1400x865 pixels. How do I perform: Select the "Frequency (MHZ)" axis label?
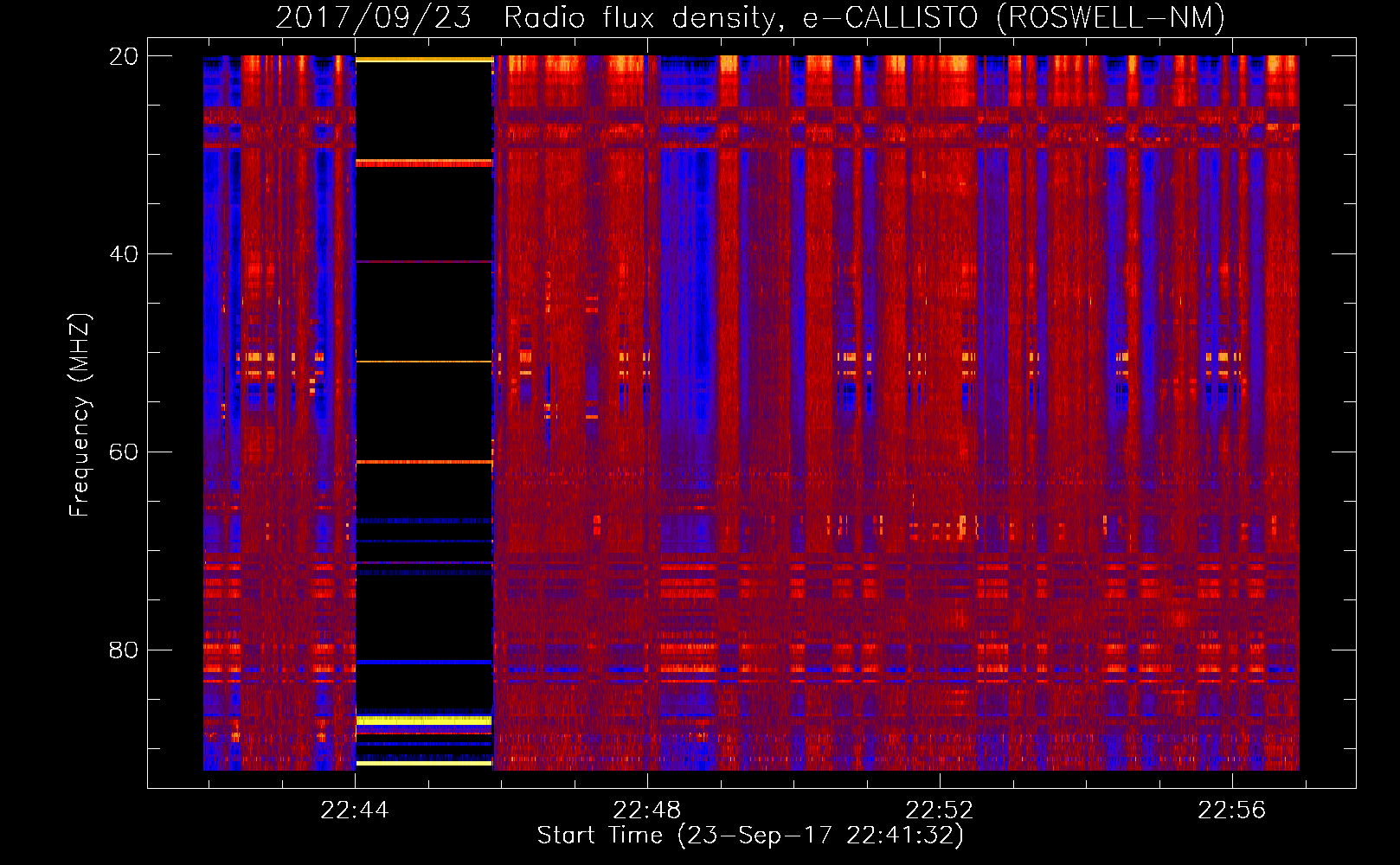(x=80, y=415)
